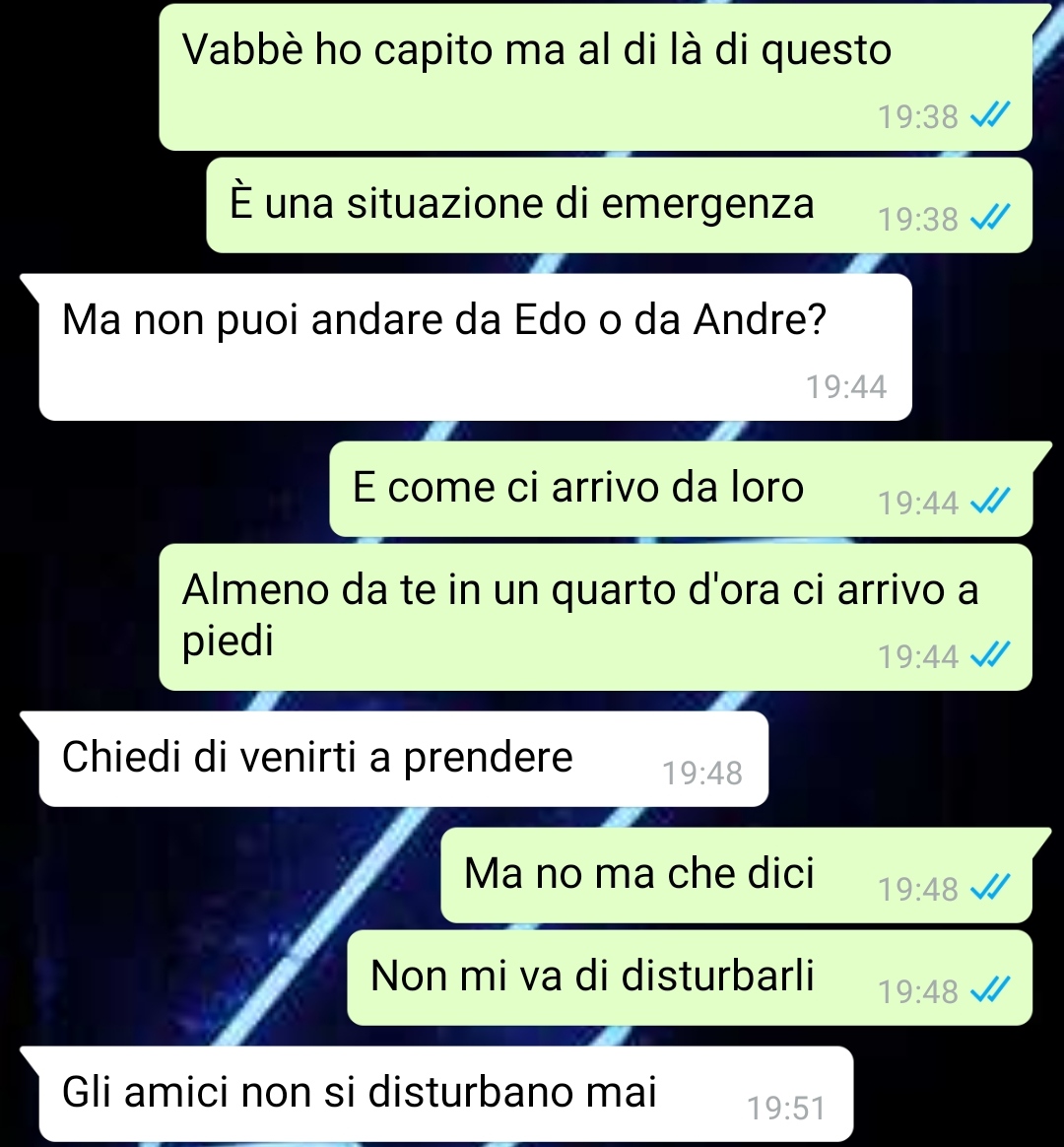This screenshot has height=1147, width=1064.
Task: Tap the dark chat wallpaper beside 'Chiedi di venirti a prendere'
Action: point(914,759)
